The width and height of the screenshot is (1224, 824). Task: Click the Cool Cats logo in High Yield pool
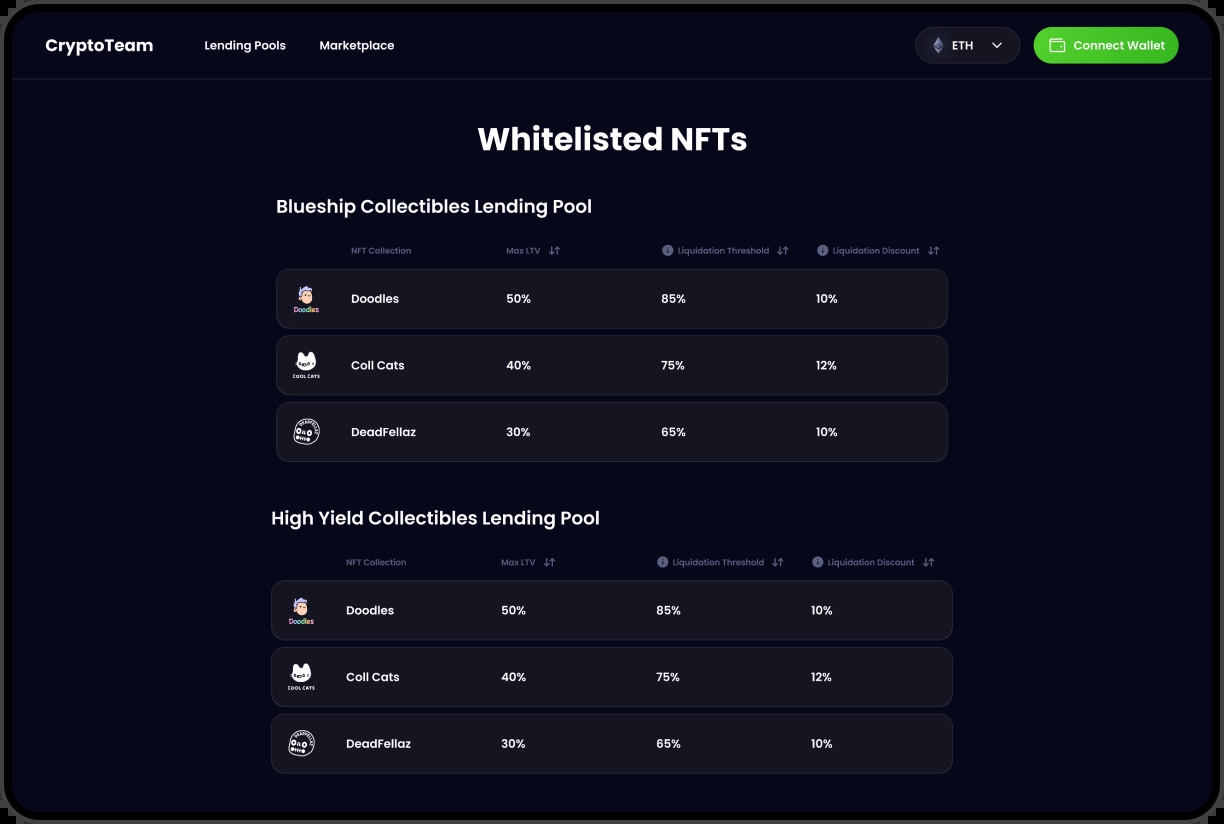click(301, 677)
